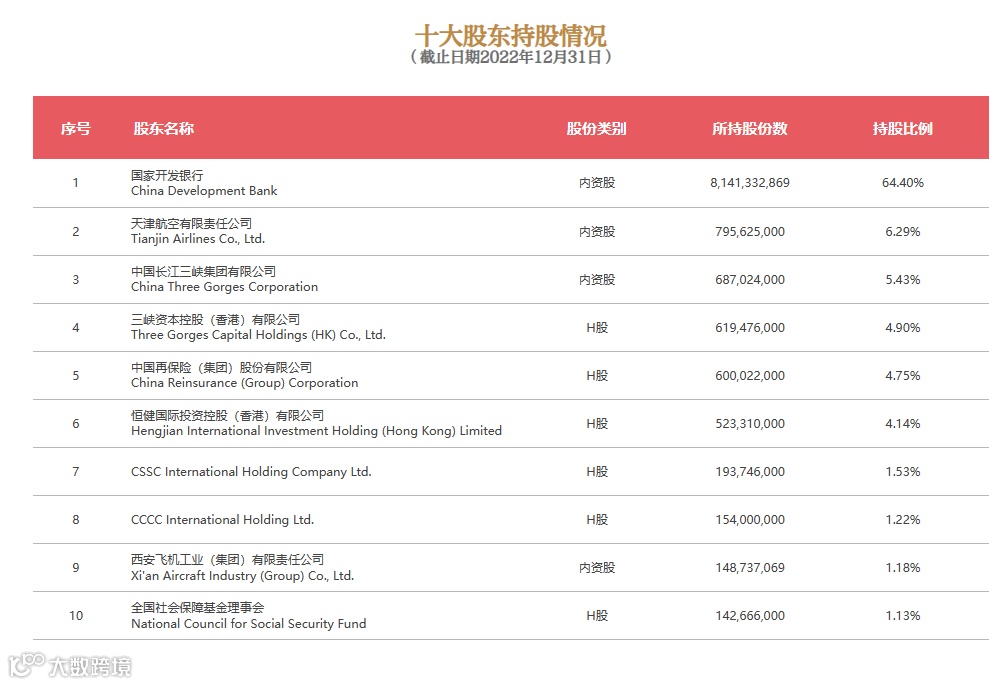Click serial number 1 in first row
Image resolution: width=1007 pixels, height=685 pixels.
click(x=76, y=183)
